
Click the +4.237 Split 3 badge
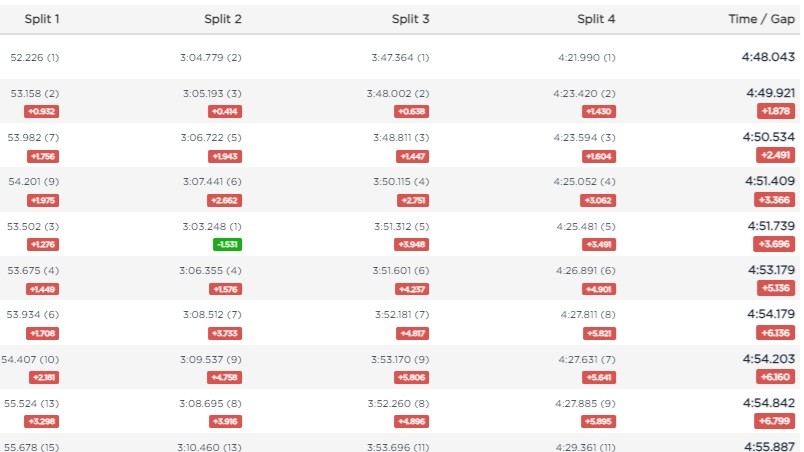[x=412, y=289]
